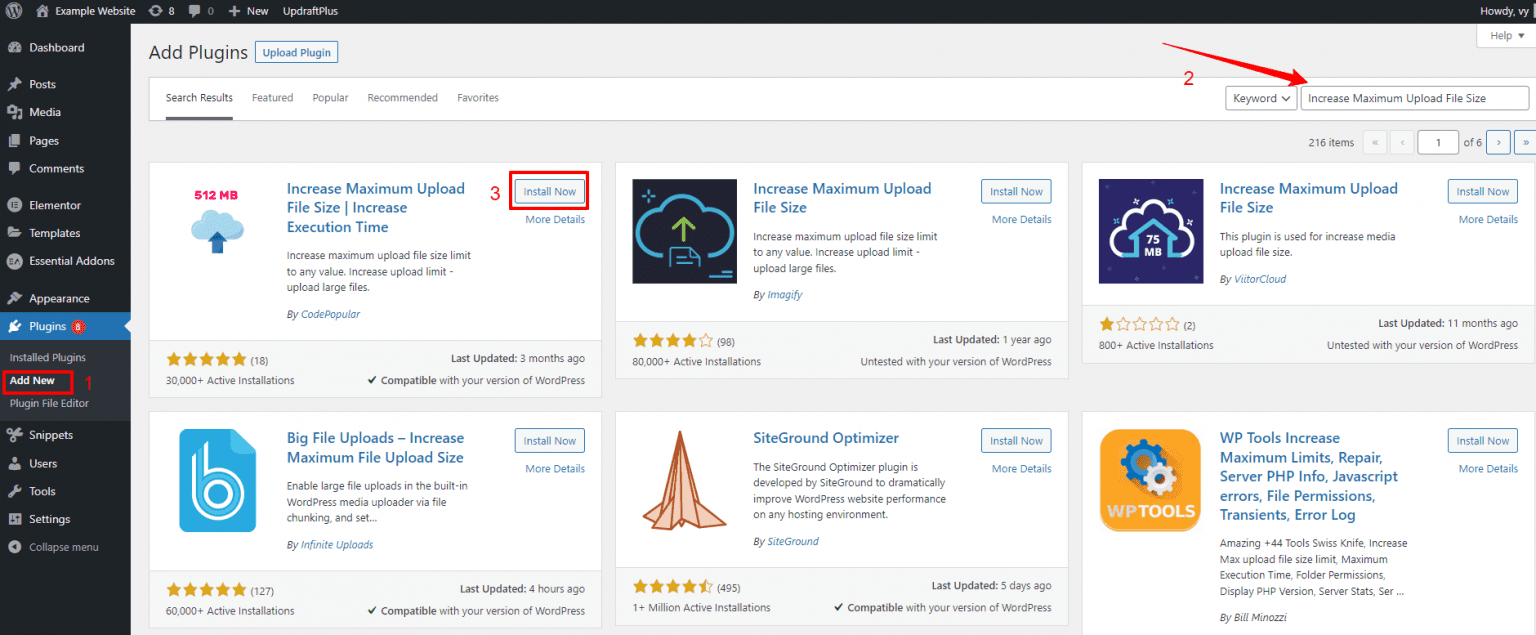
Task: Open More Details for WP Tools plugin
Action: [x=1488, y=468]
